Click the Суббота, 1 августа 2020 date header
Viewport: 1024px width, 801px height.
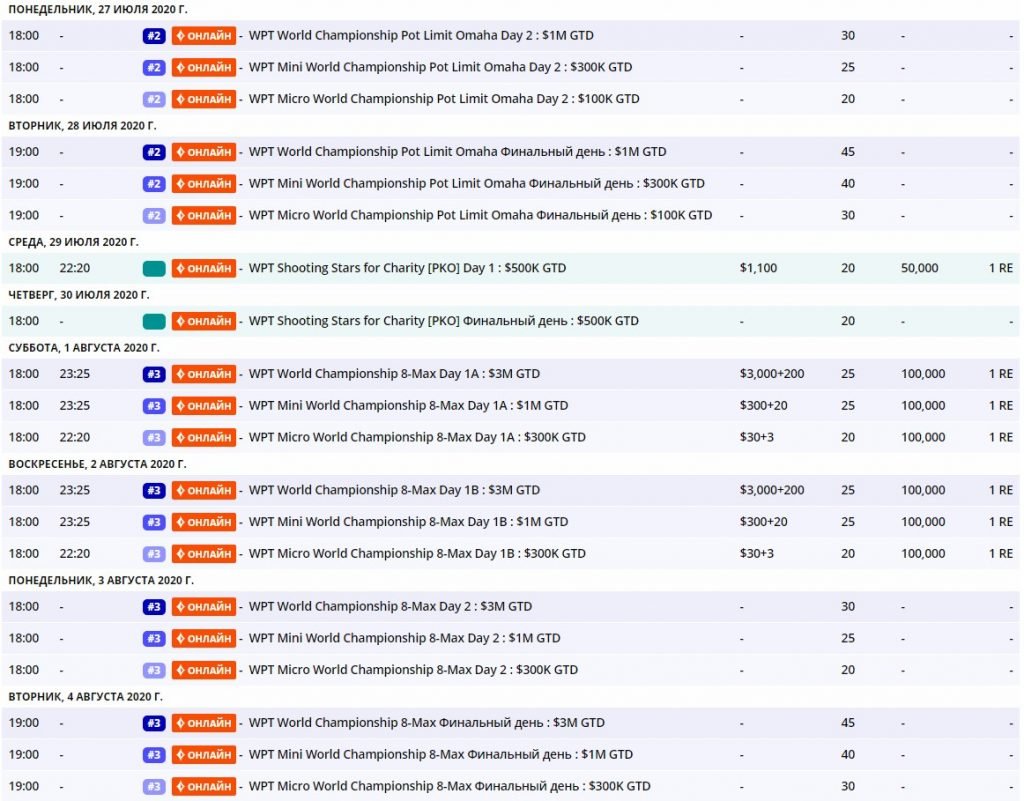84,348
